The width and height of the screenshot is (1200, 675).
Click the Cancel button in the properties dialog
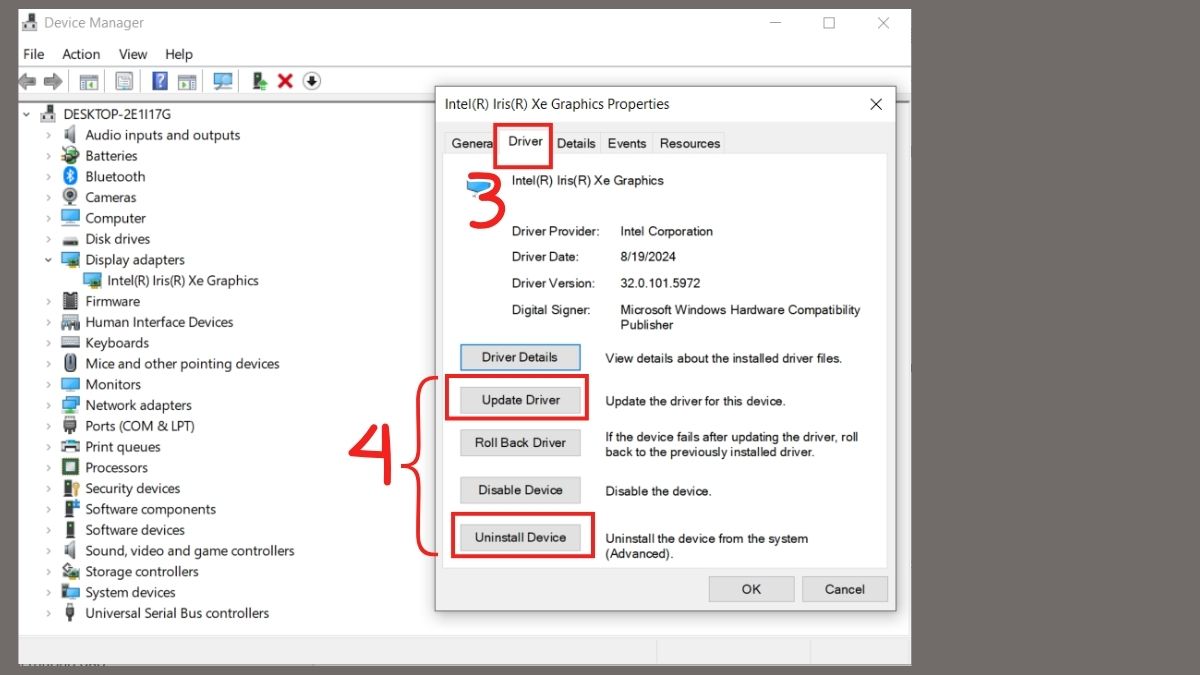click(x=844, y=589)
